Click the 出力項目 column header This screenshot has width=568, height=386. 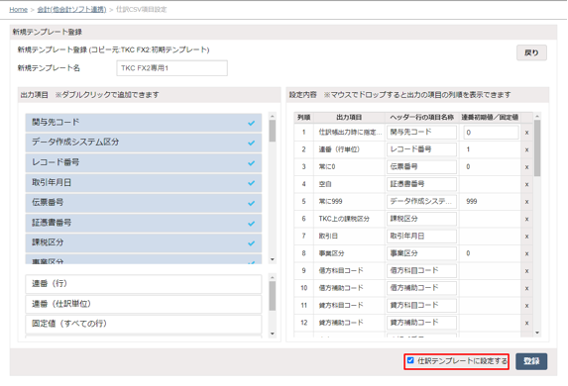point(349,117)
